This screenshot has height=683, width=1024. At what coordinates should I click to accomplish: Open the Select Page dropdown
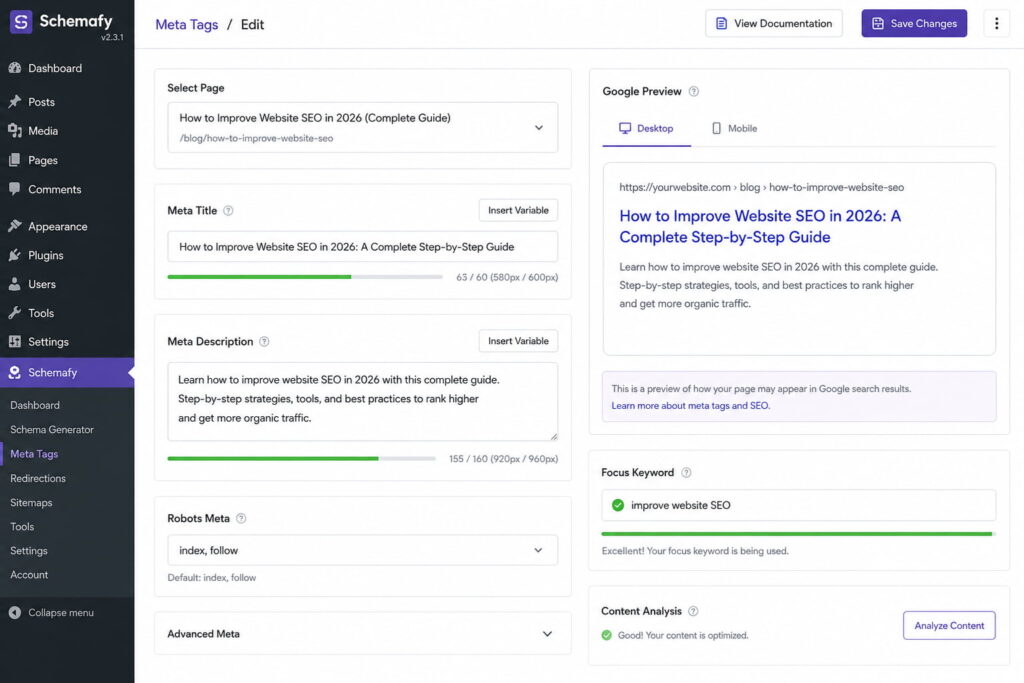tap(362, 127)
